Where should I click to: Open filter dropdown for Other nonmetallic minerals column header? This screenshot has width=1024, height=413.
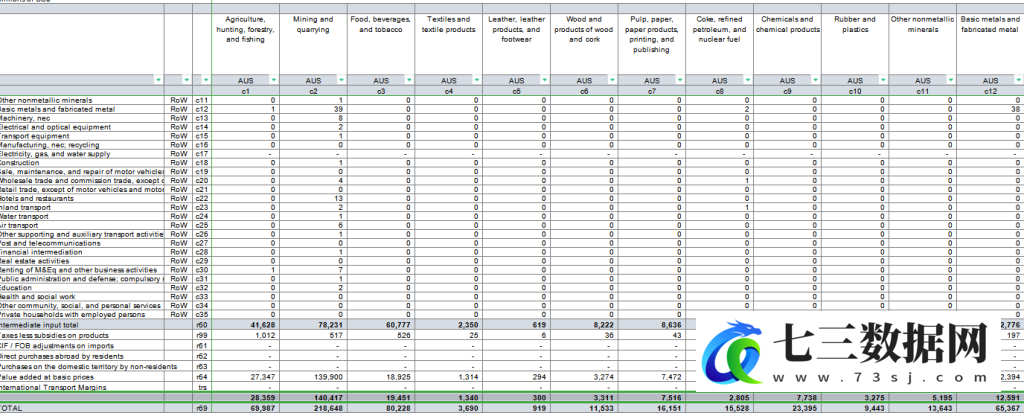951,80
